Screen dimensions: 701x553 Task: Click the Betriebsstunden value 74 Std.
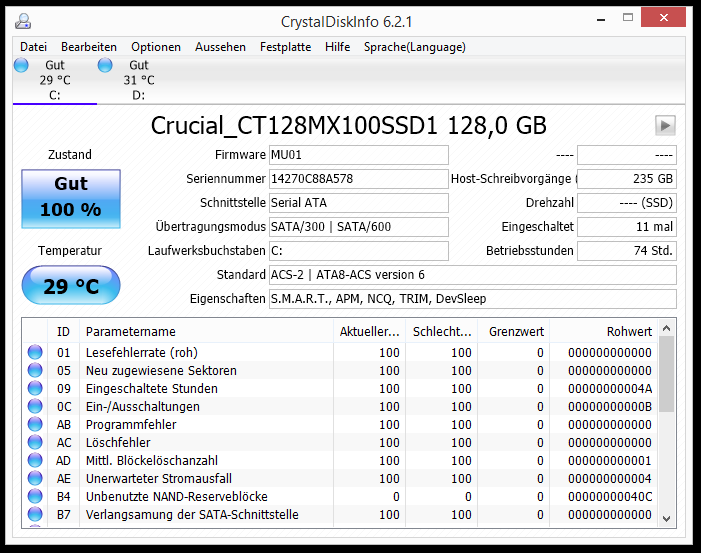pyautogui.click(x=627, y=251)
